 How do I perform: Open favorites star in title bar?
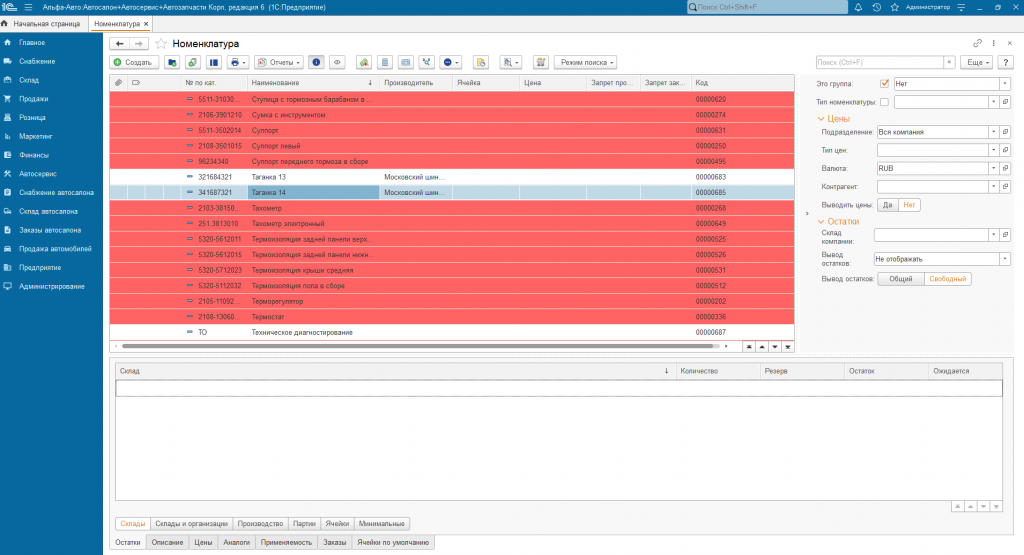tap(895, 7)
